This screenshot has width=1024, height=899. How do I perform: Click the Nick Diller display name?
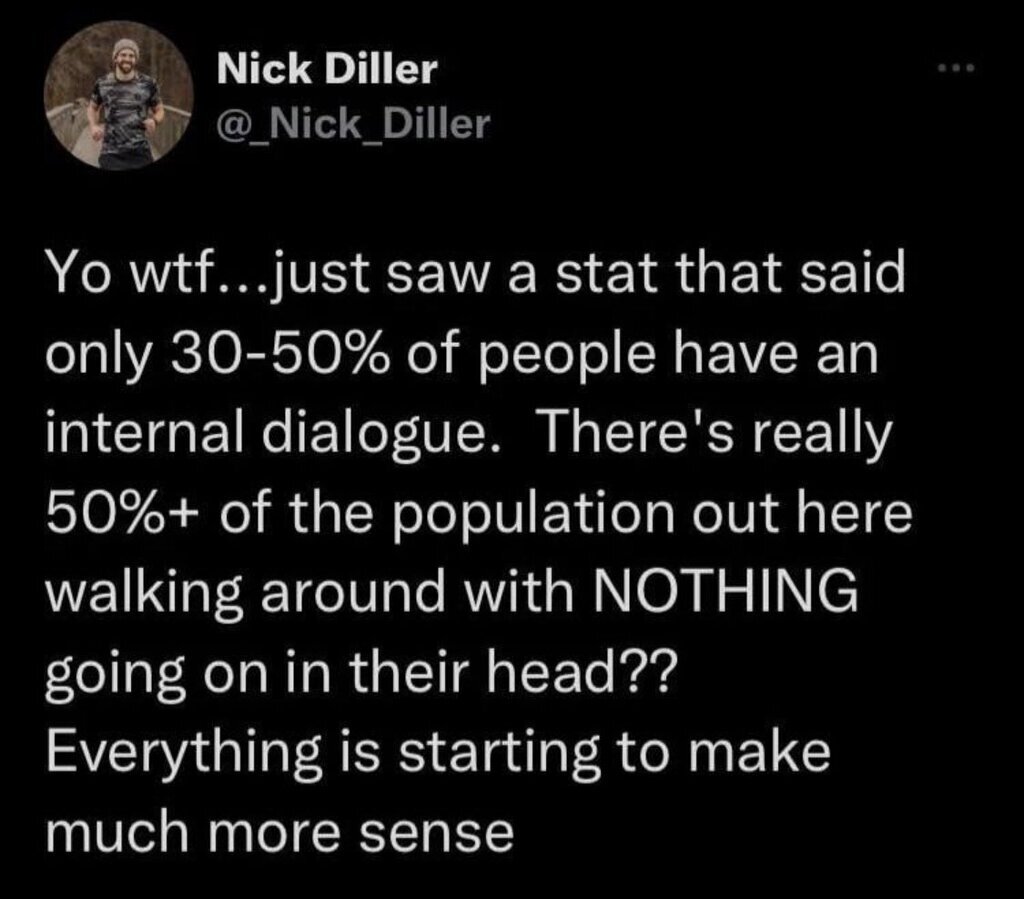tap(327, 69)
